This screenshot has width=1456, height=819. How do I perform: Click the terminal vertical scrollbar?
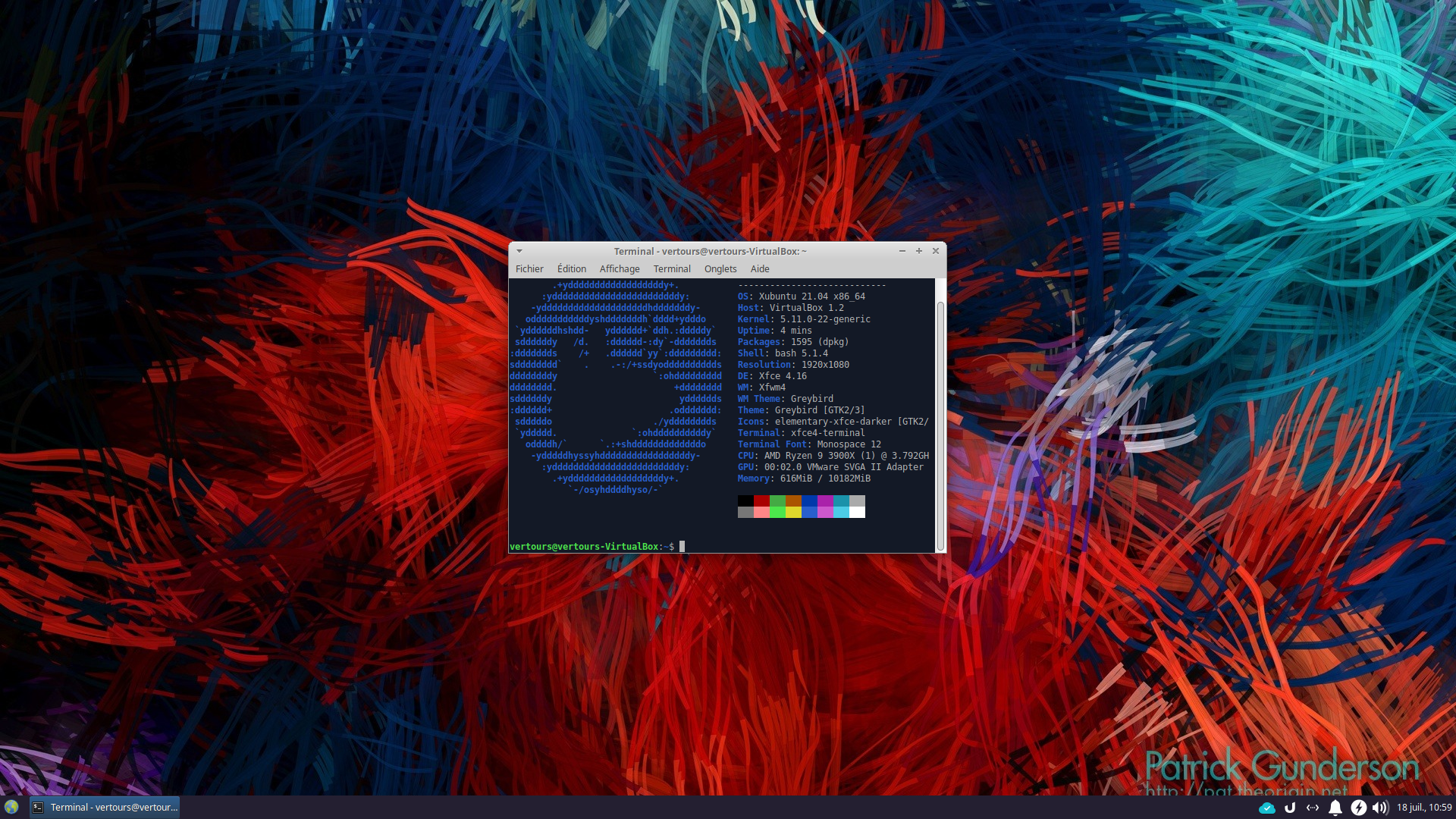940,425
